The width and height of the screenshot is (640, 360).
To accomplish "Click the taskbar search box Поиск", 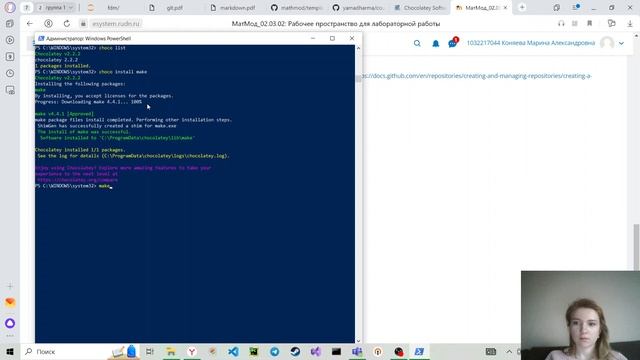I will [65, 351].
